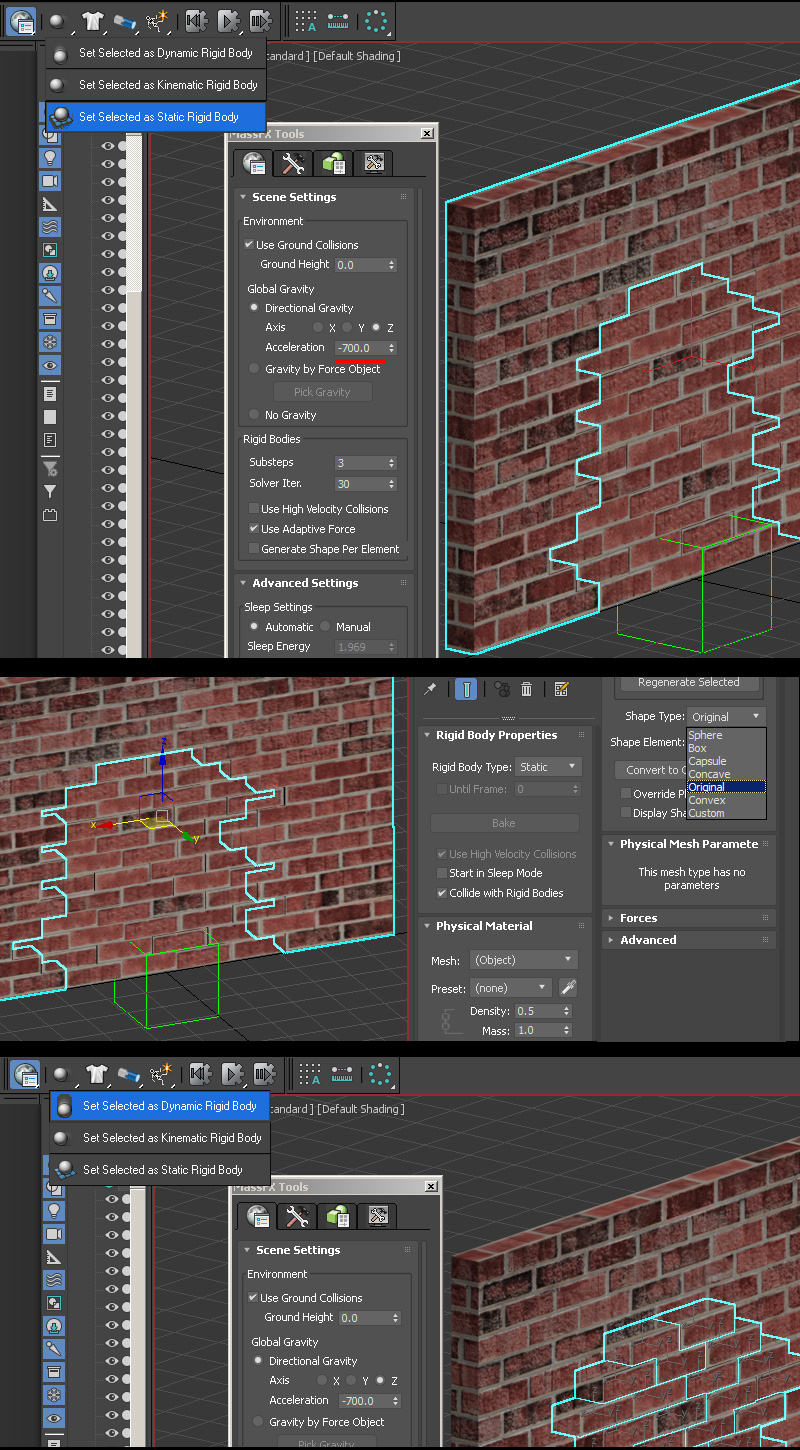Click the plain funnel filter icon in sidebar
The image size is (800, 1450).
coord(50,491)
